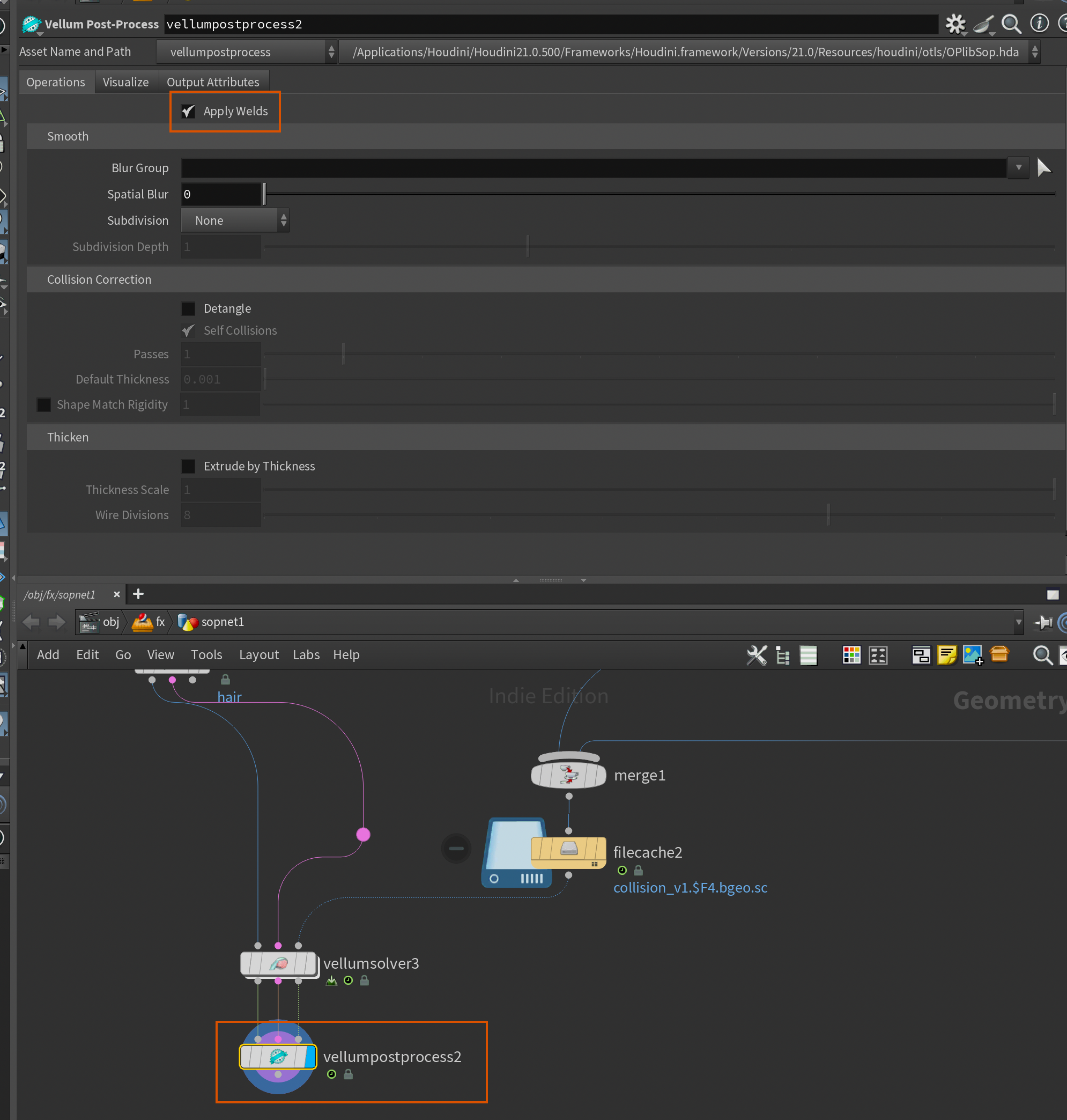Click the node info icon
This screenshot has width=1067, height=1120.
coord(1039,24)
